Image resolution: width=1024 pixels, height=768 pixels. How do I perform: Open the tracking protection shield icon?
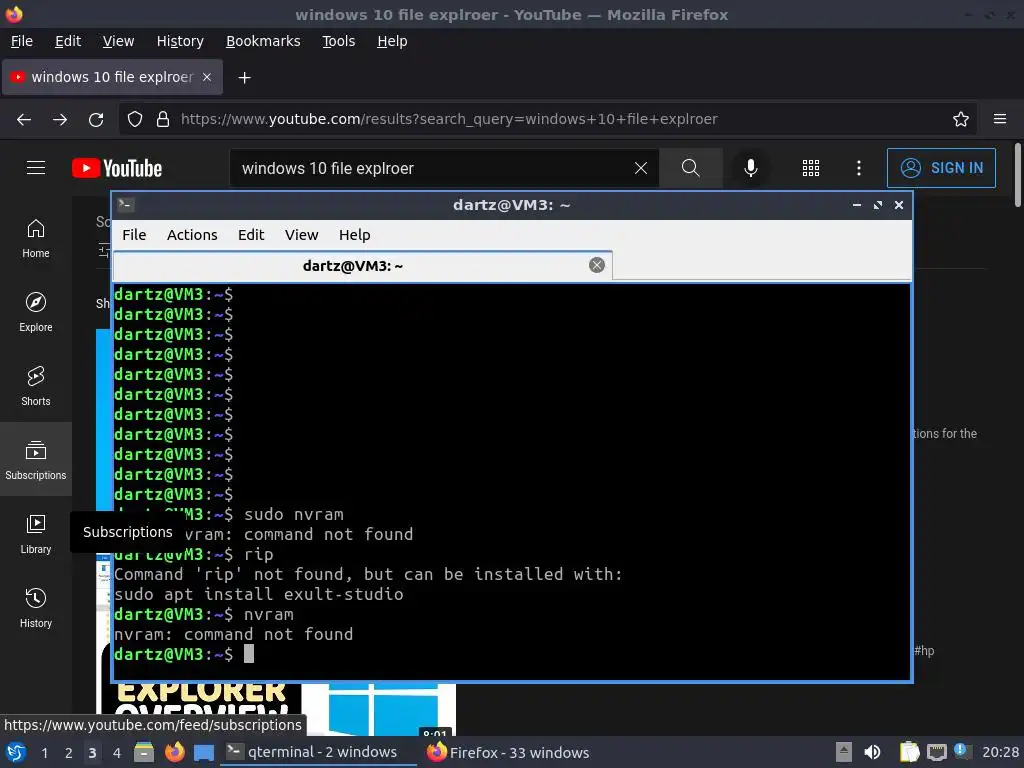click(x=135, y=120)
